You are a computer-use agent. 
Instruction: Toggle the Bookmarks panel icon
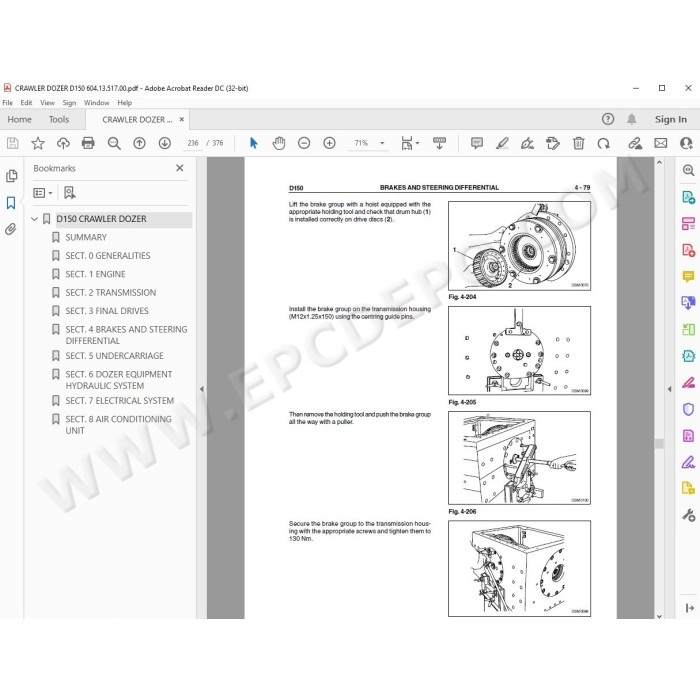tap(11, 203)
